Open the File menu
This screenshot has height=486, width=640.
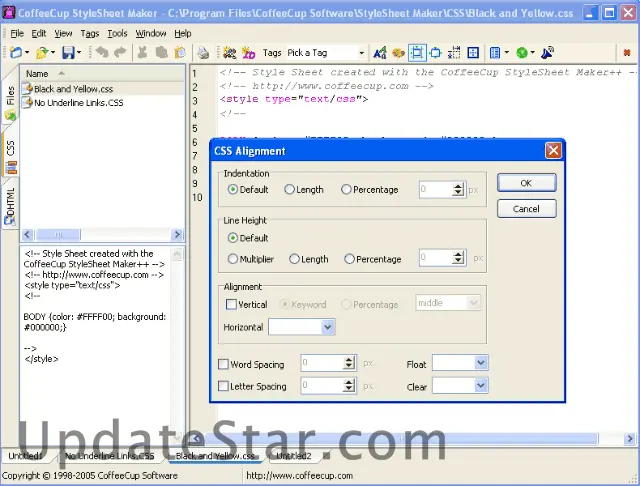[x=17, y=33]
